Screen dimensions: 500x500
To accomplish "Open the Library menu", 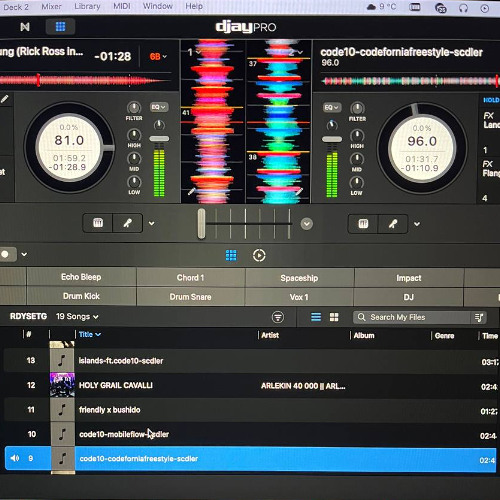I will (87, 6).
